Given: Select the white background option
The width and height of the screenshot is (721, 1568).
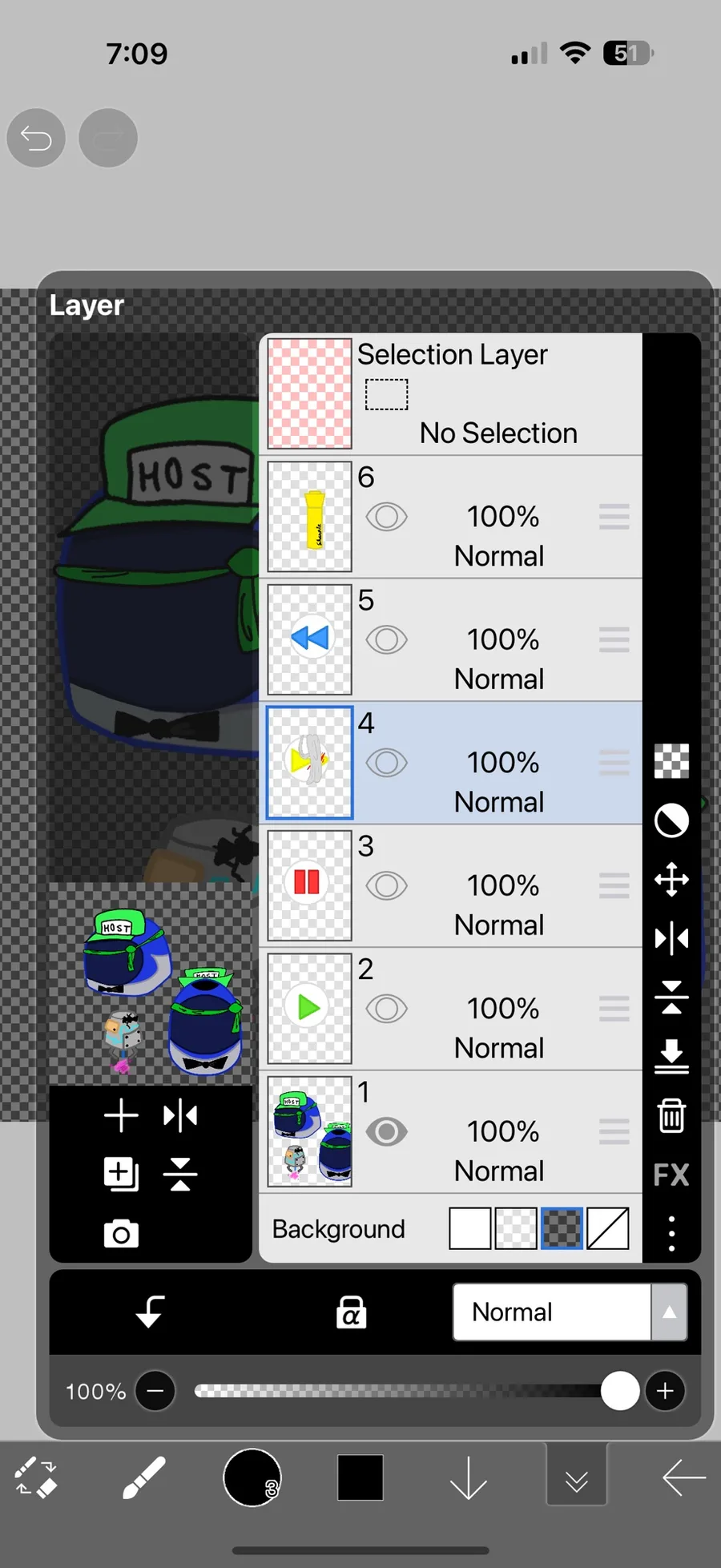Looking at the screenshot, I should (x=470, y=1228).
